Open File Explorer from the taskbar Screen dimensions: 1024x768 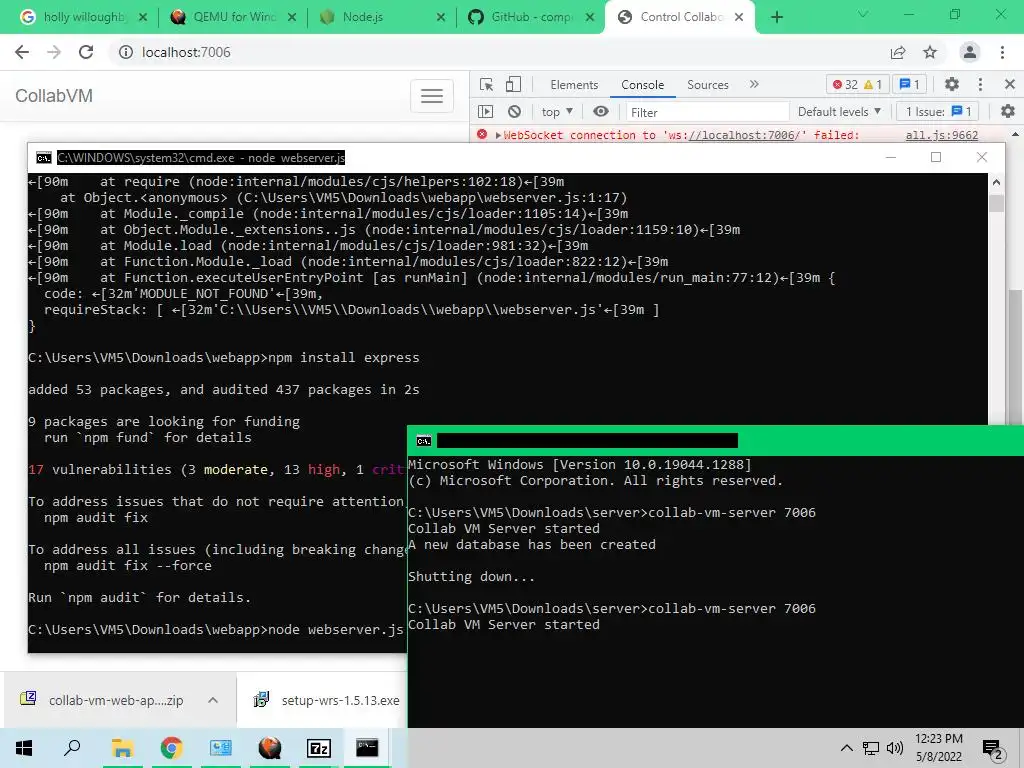[x=122, y=748]
